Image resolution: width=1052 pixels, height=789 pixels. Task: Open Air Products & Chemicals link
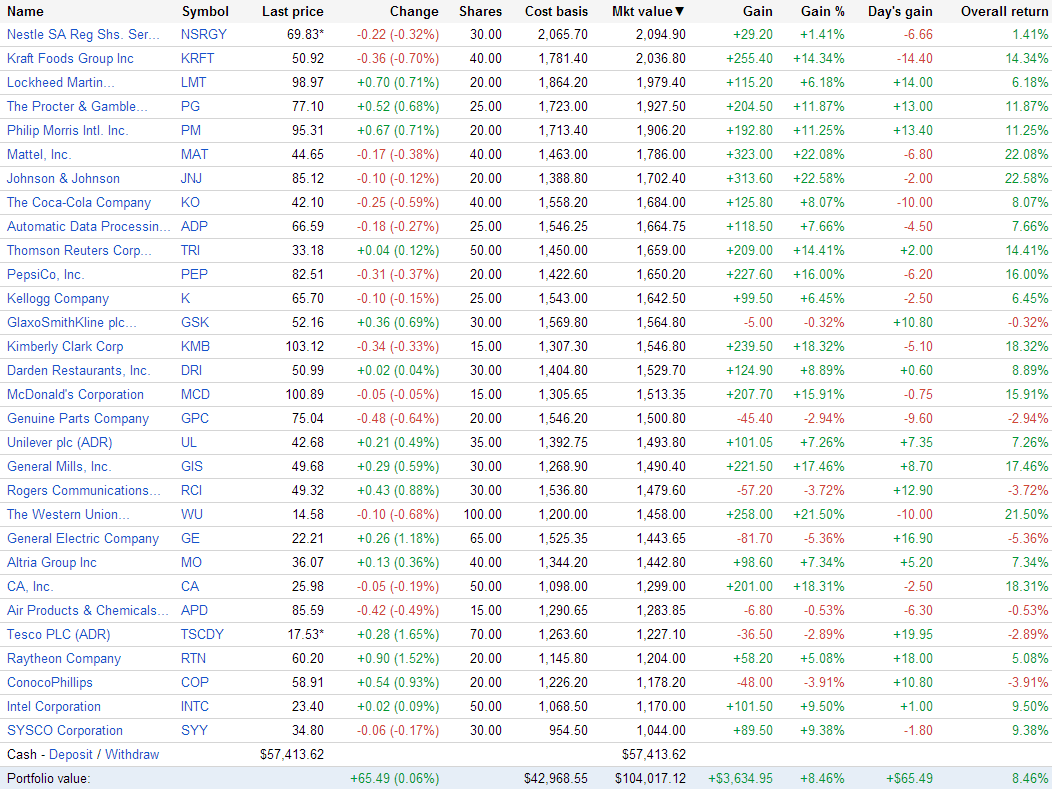pyautogui.click(x=87, y=611)
